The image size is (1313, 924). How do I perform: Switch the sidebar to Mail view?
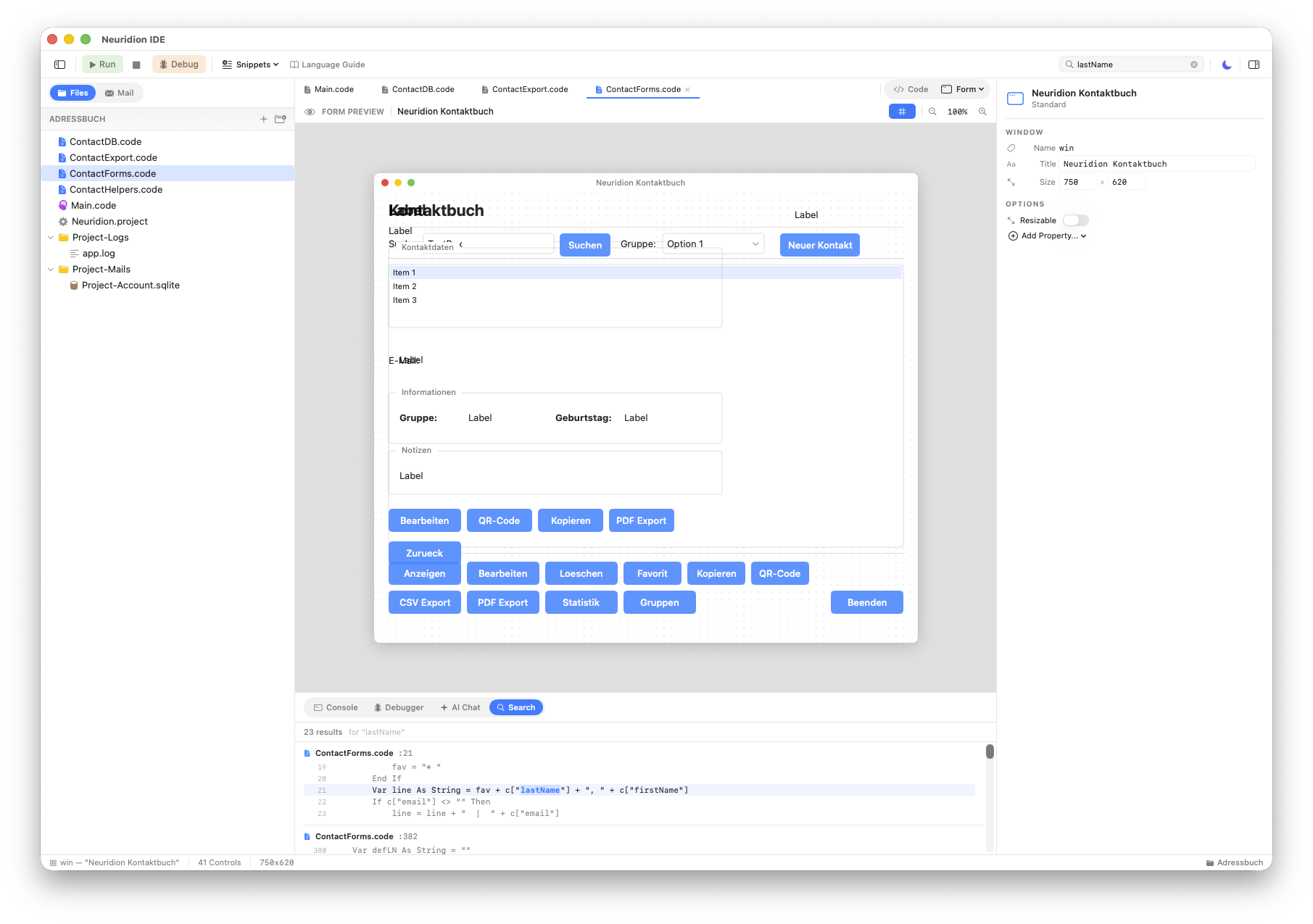click(x=119, y=93)
